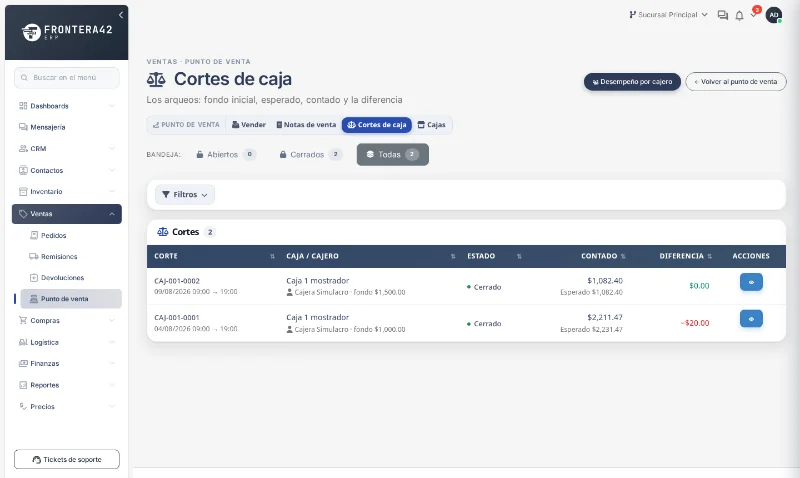Viewport: 800px width, 478px height.
Task: Expand the Finanzas menu chevron
Action: [x=112, y=364]
